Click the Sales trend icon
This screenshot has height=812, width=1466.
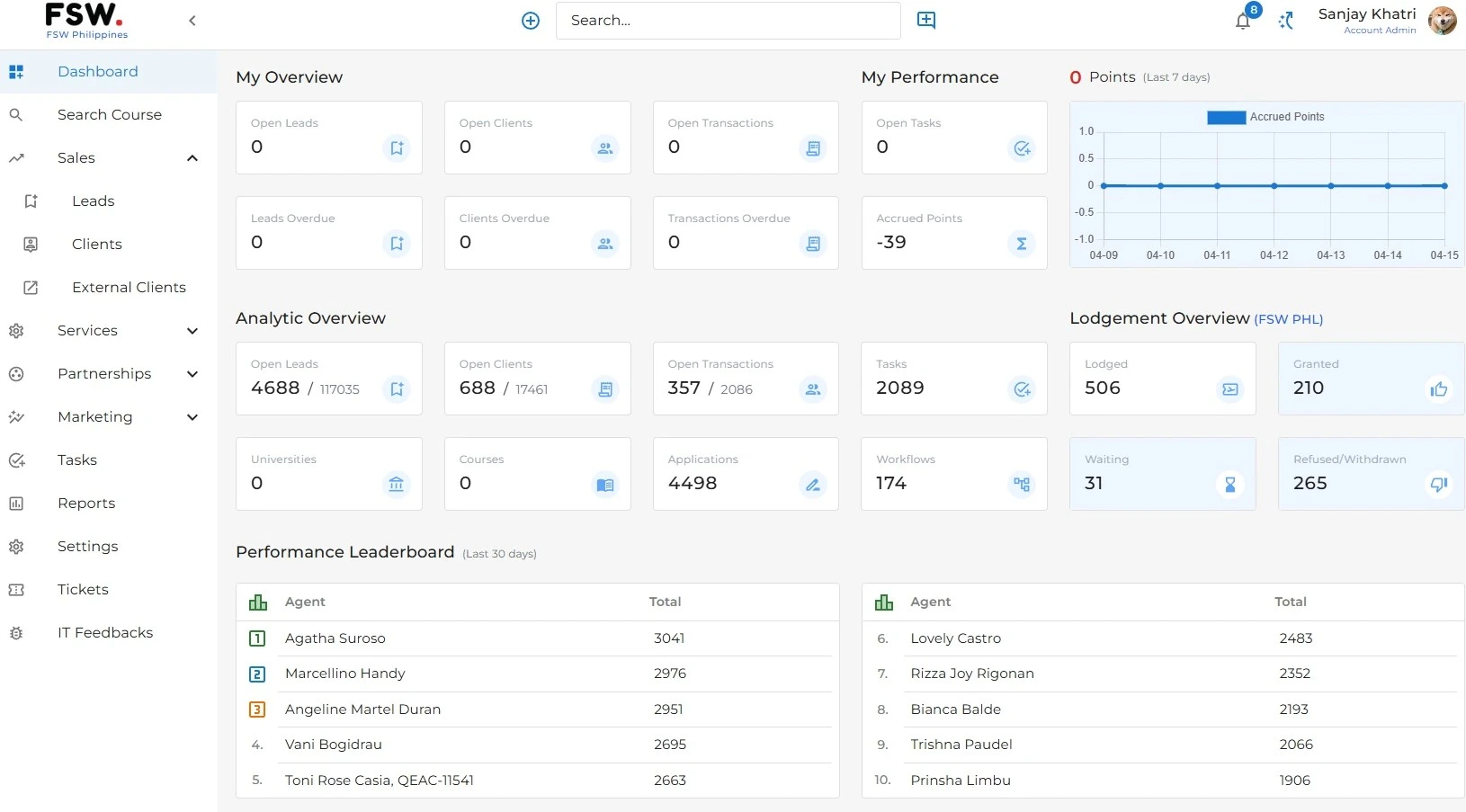point(16,158)
